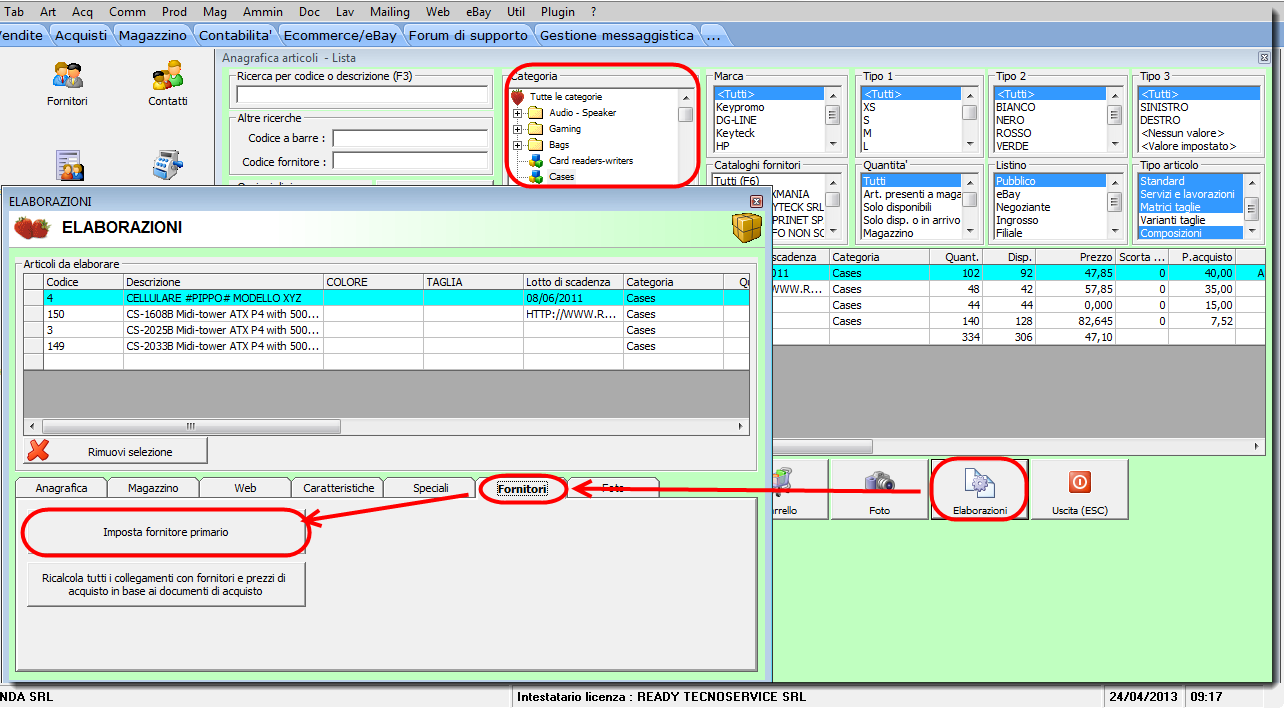
Task: Click the yellow boxes icon in Elaborazioni header
Action: [x=746, y=228]
